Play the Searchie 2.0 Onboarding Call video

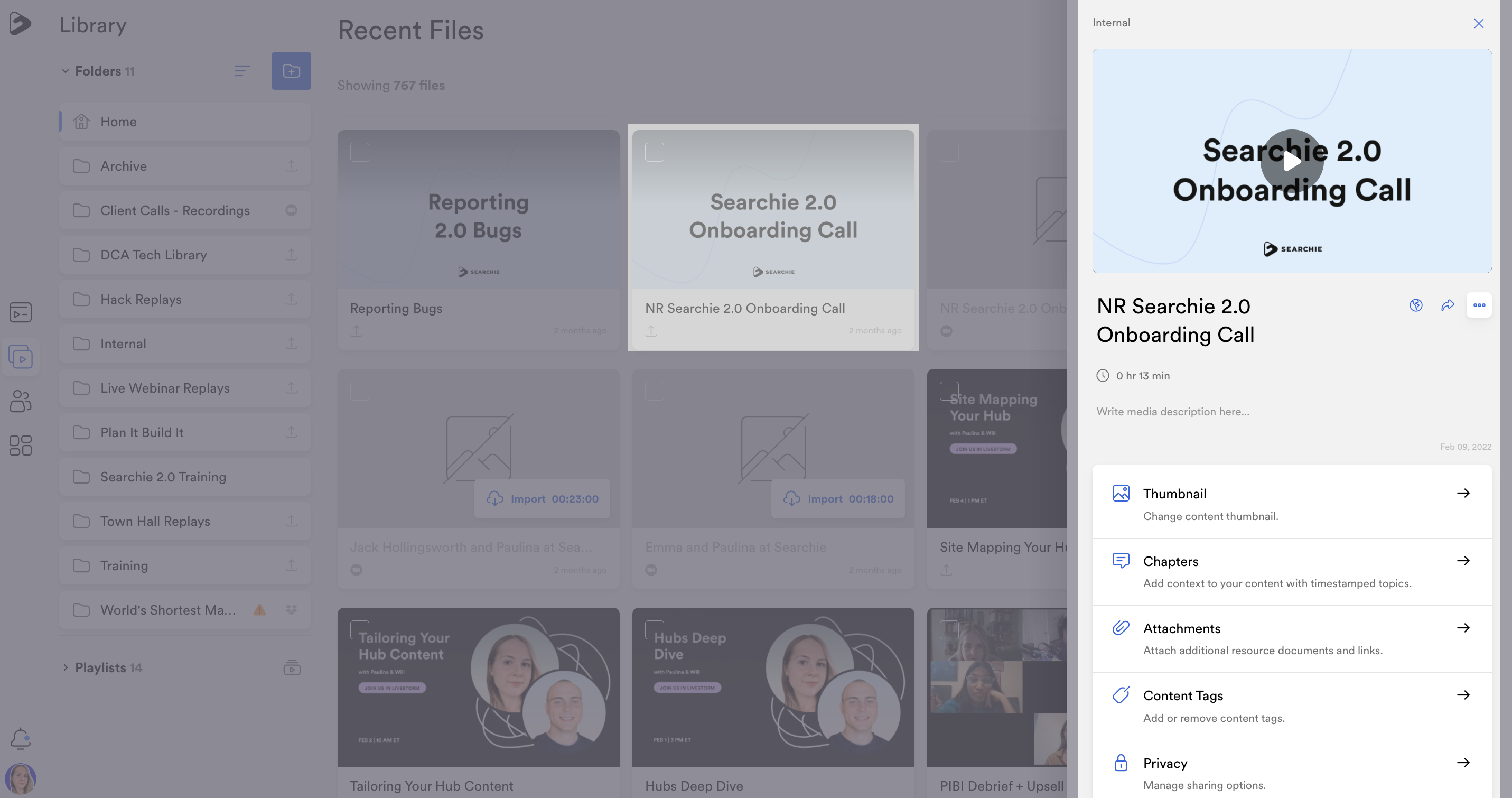pos(1291,161)
